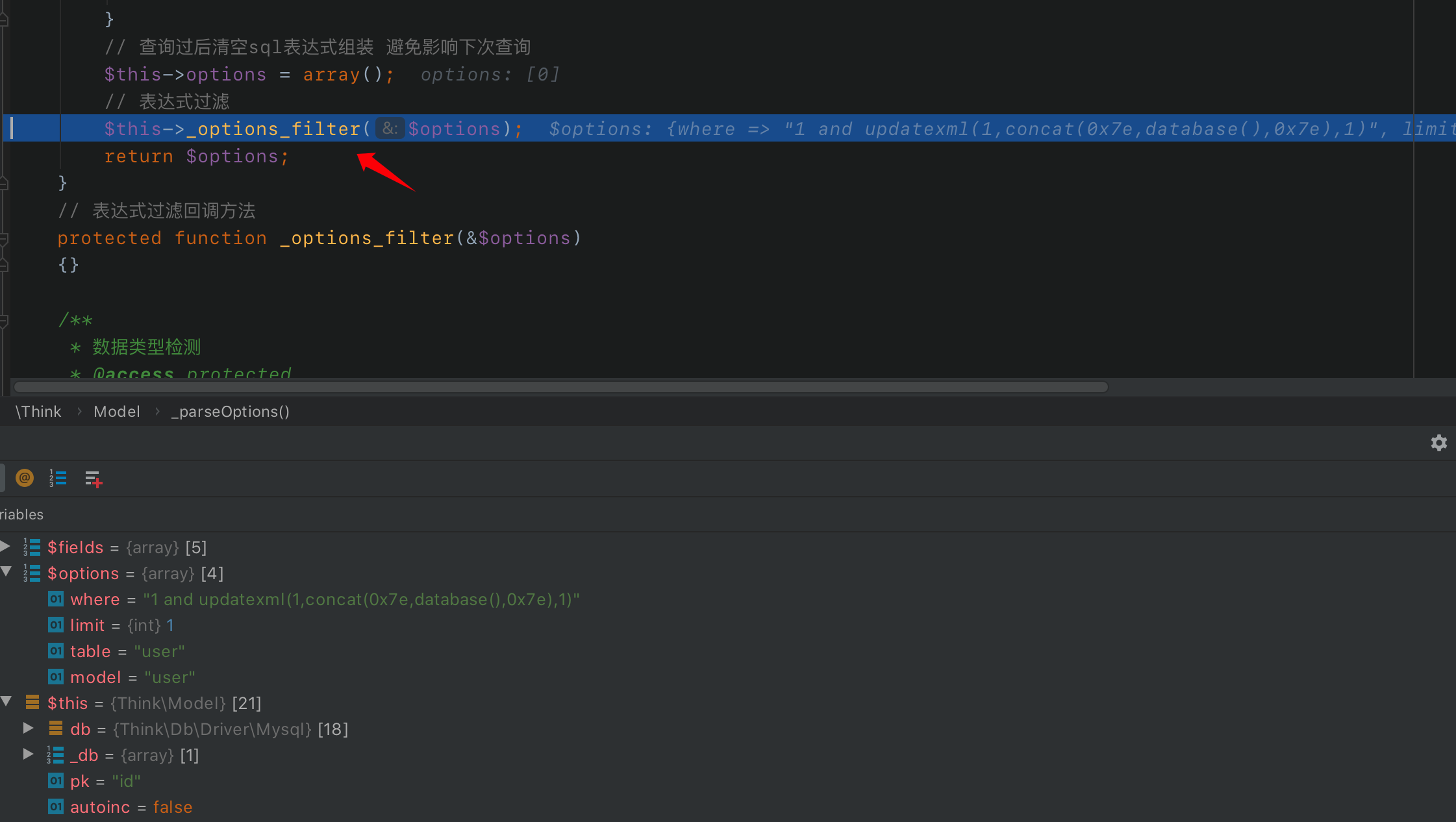Expand the _db array node
The width and height of the screenshot is (1456, 822).
click(x=29, y=754)
